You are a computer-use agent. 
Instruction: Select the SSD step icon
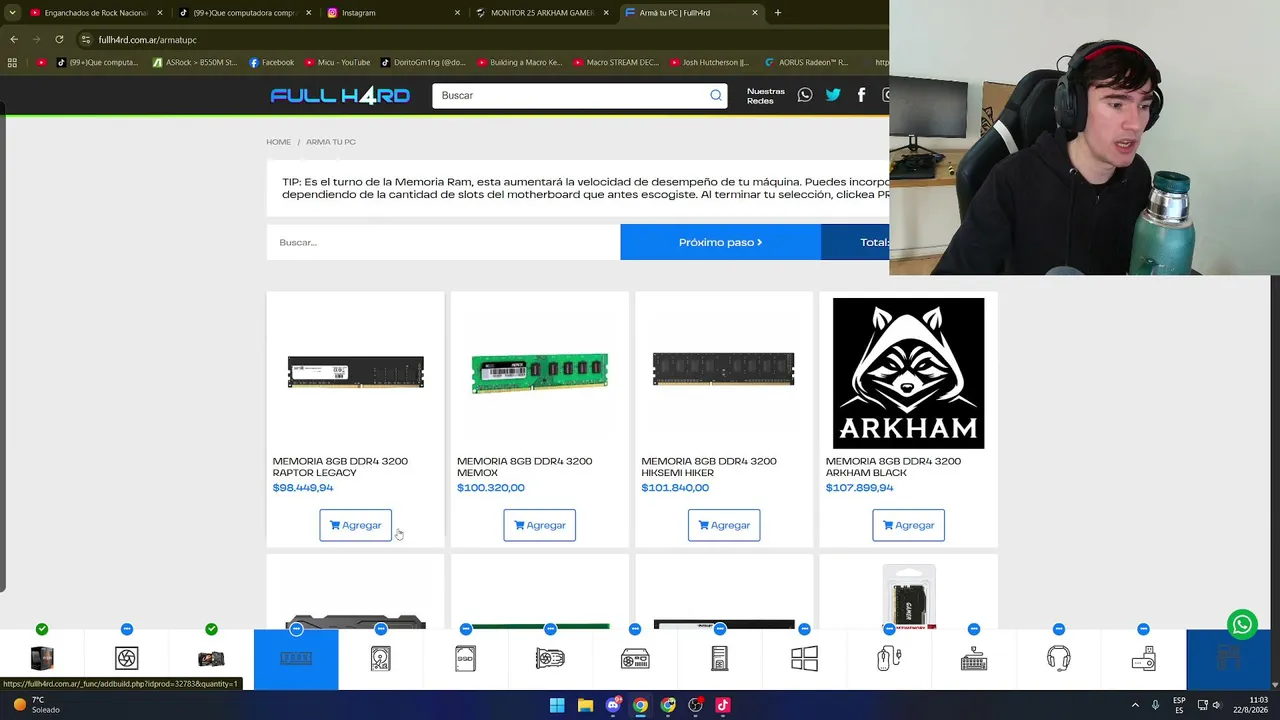pyautogui.click(x=465, y=658)
